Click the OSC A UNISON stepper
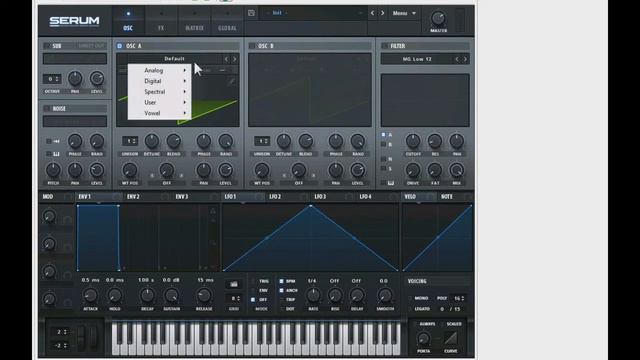Image resolution: width=640 pixels, height=360 pixels. tap(130, 141)
